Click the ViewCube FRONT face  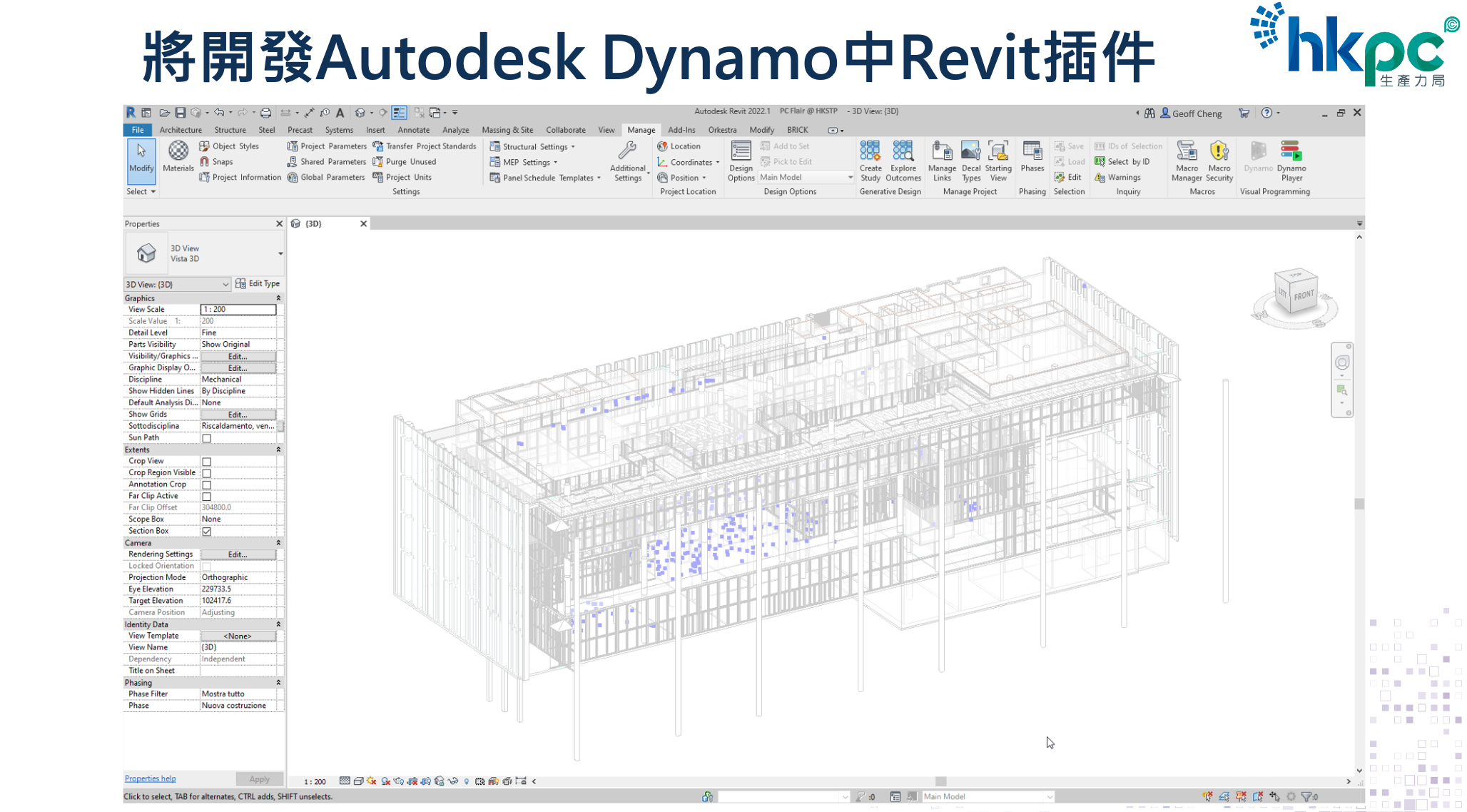[1304, 295]
